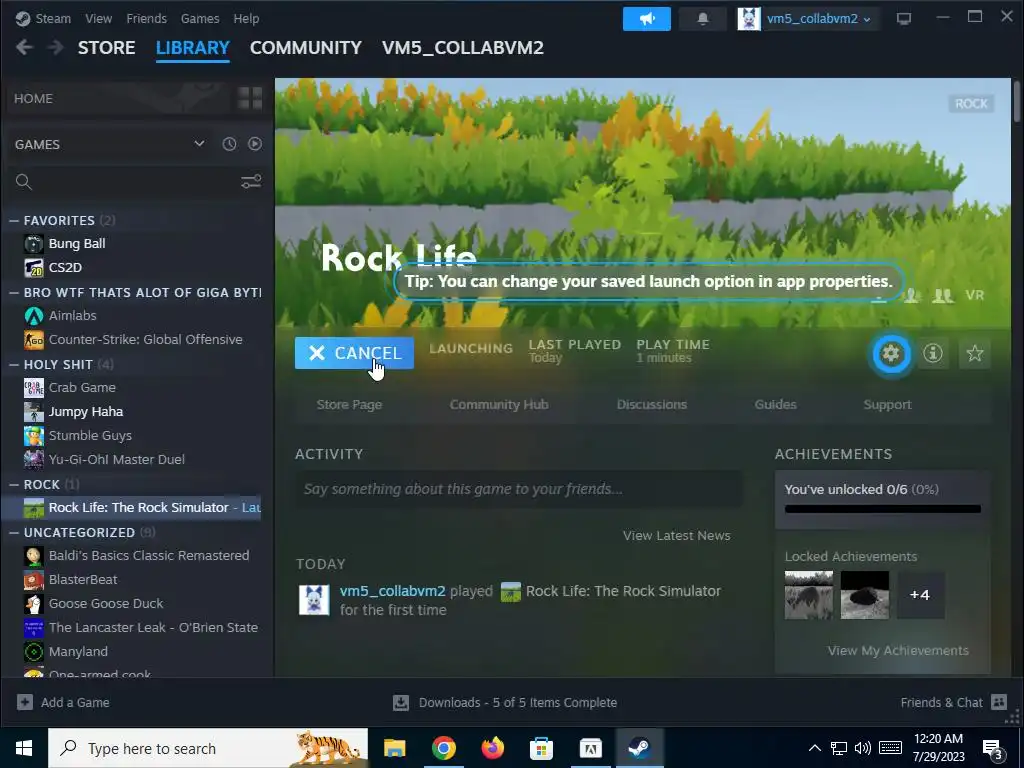This screenshot has width=1024, height=768.
Task: Open the +4 locked achievements tile
Action: coord(920,595)
